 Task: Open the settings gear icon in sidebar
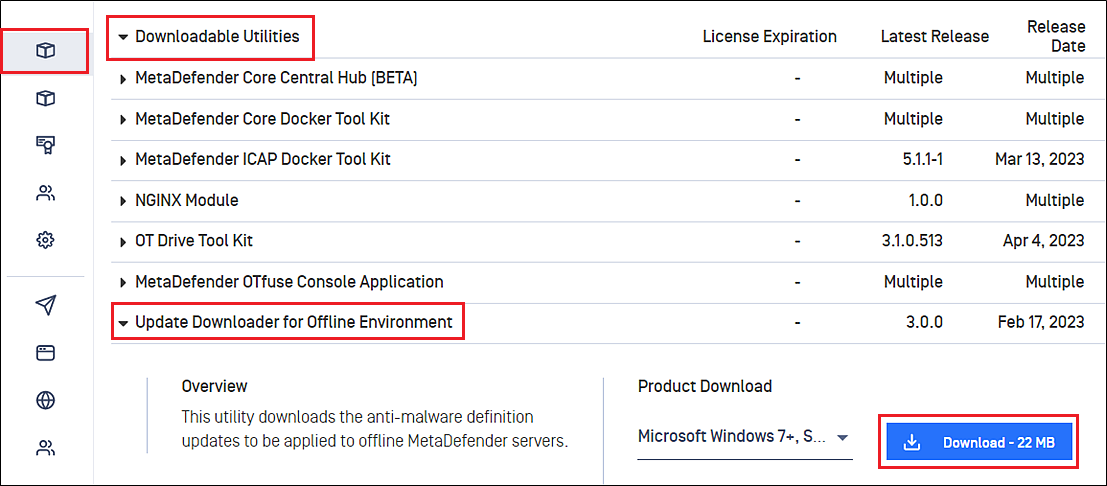point(45,240)
